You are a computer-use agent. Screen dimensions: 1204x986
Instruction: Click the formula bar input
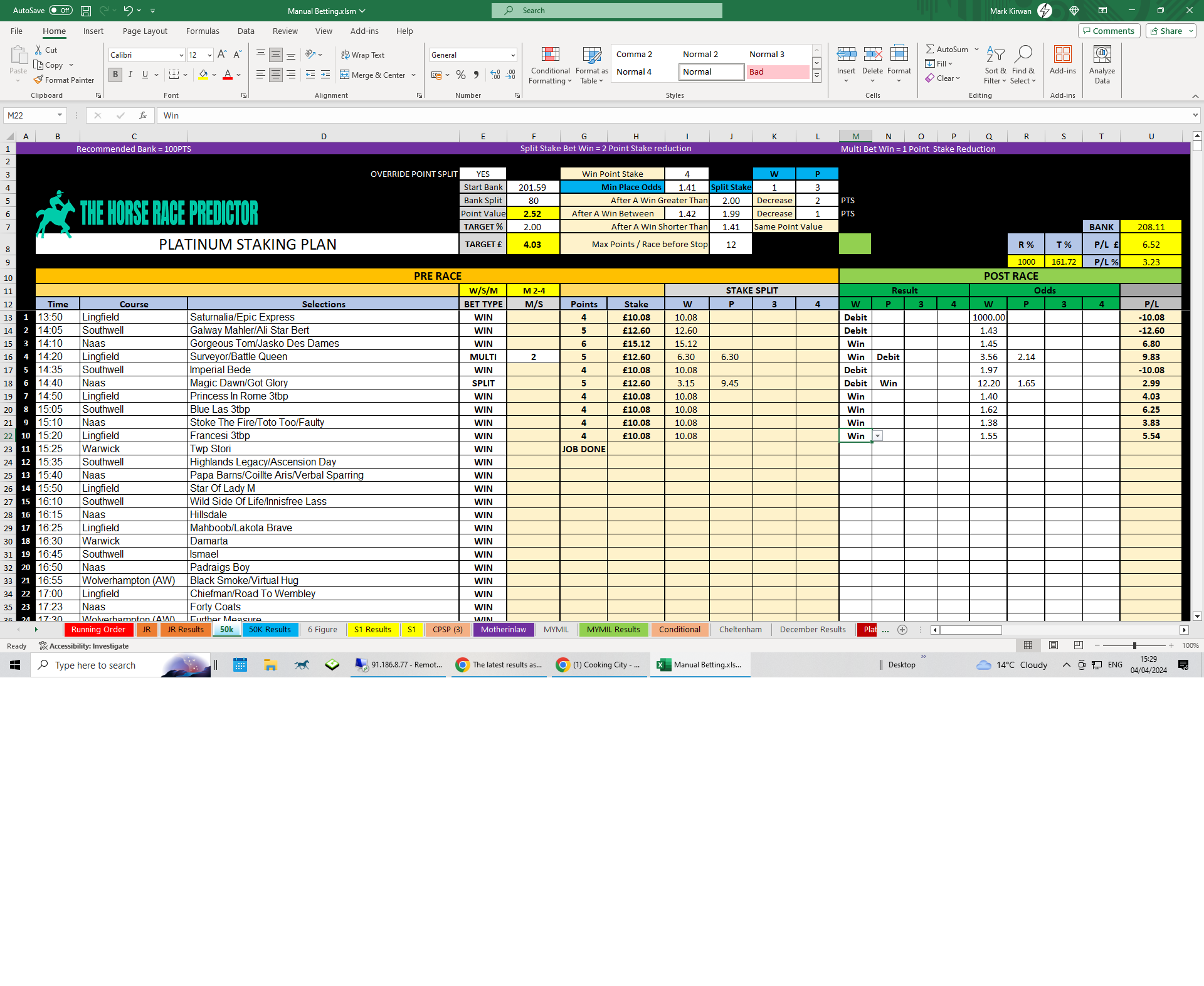tap(674, 115)
